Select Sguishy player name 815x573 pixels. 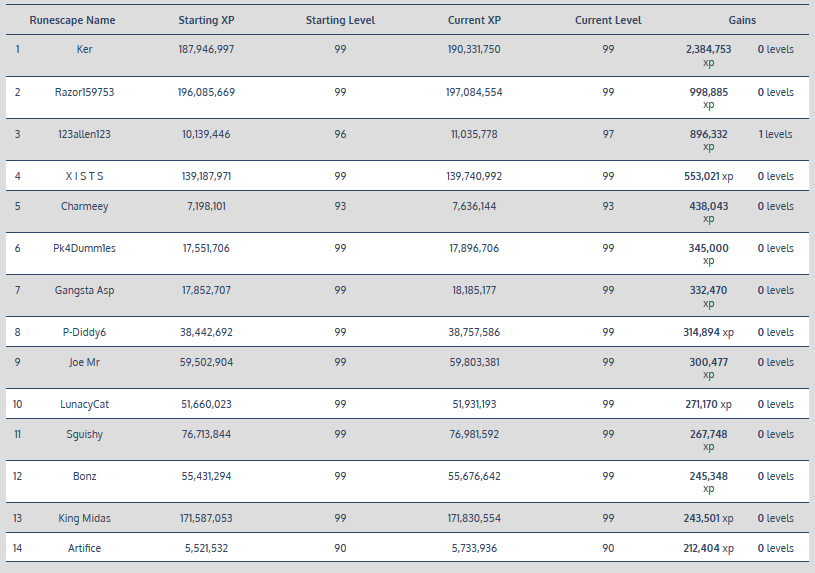point(85,434)
